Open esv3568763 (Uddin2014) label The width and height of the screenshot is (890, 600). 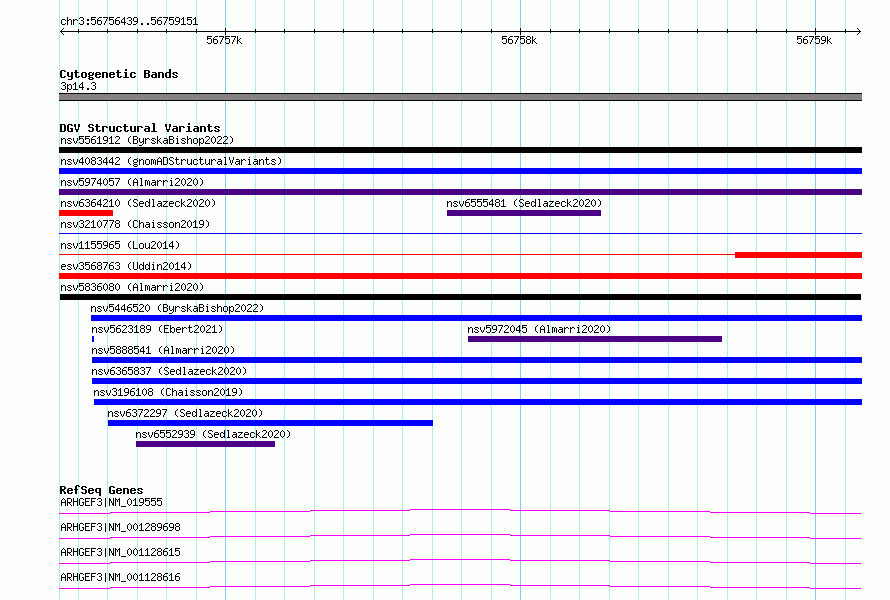point(126,266)
